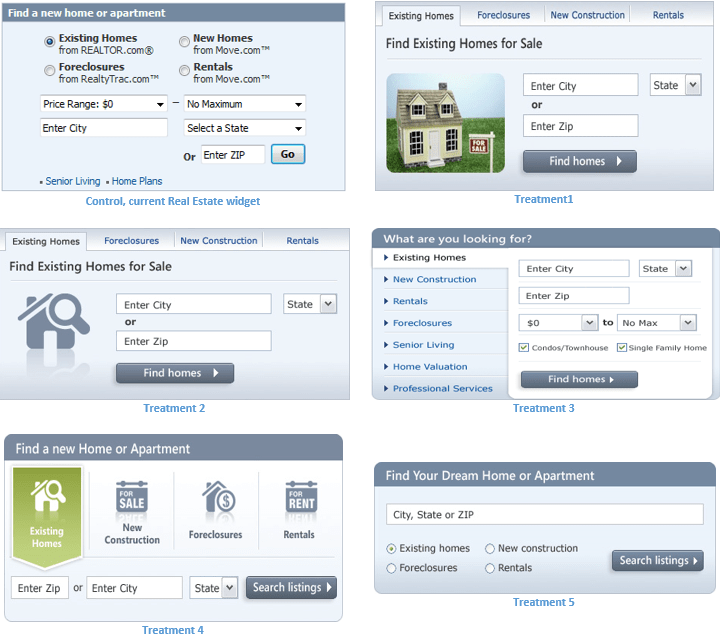Image resolution: width=720 pixels, height=638 pixels.
Task: Switch to the New Construction tab in Treatment 1
Action: click(587, 15)
